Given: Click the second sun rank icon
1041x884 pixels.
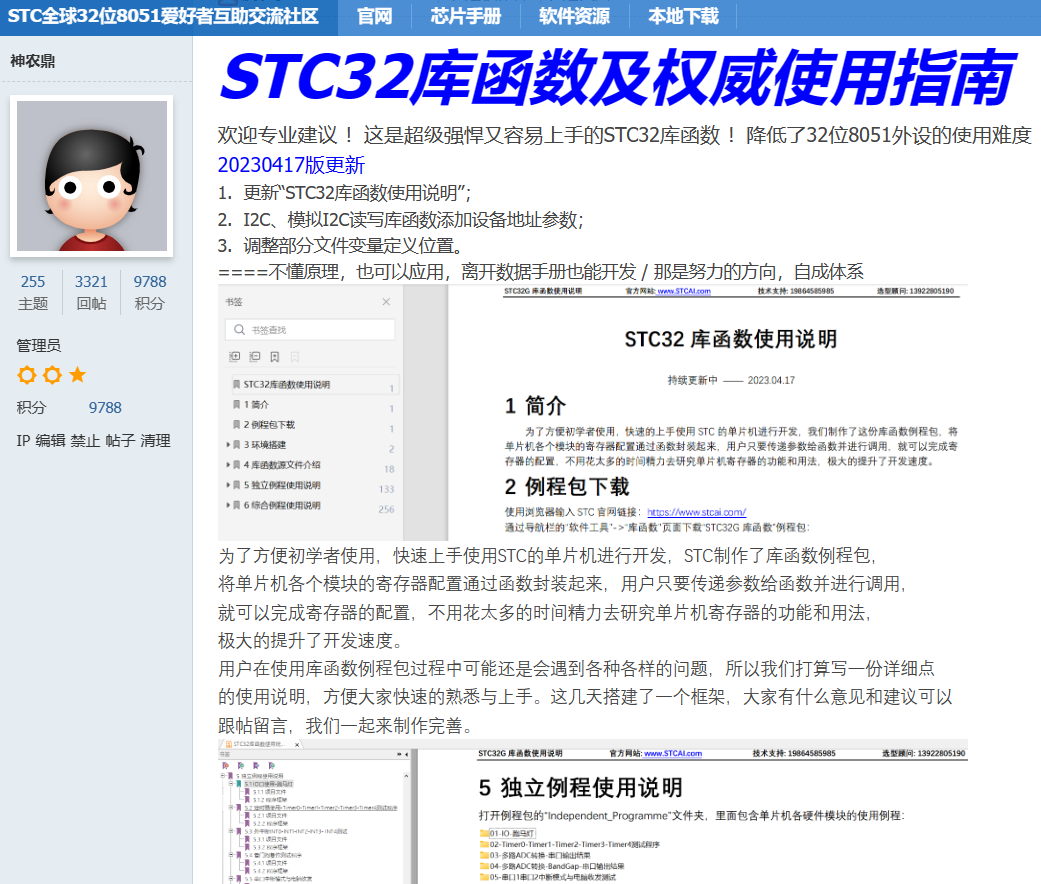Looking at the screenshot, I should (x=52, y=375).
